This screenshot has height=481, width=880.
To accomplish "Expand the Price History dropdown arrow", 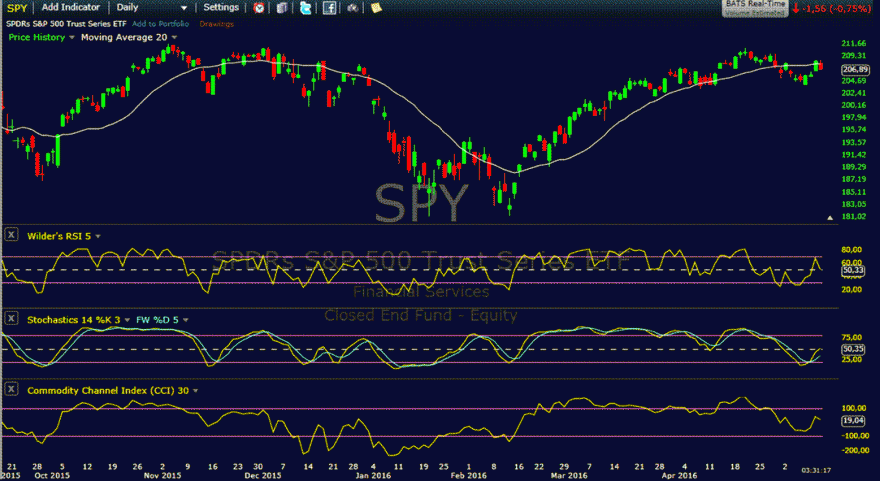I will [71, 38].
